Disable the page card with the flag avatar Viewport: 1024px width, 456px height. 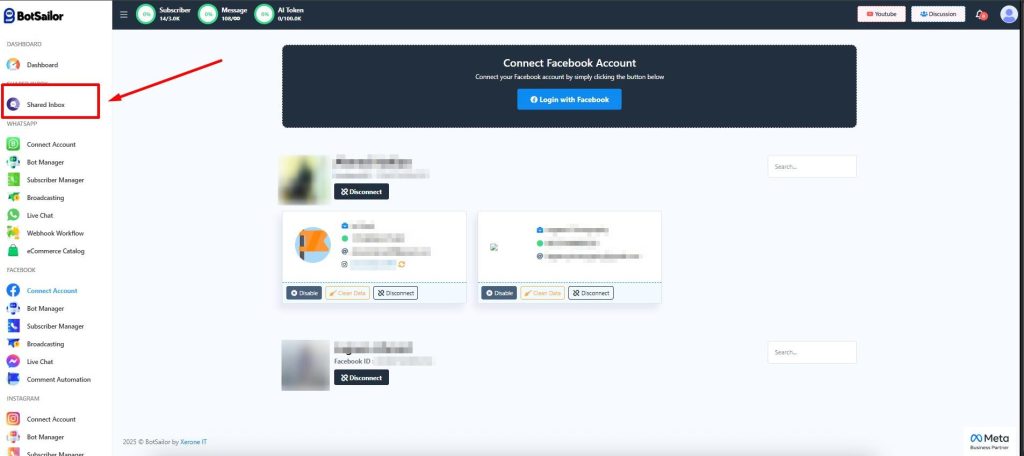pyautogui.click(x=304, y=293)
